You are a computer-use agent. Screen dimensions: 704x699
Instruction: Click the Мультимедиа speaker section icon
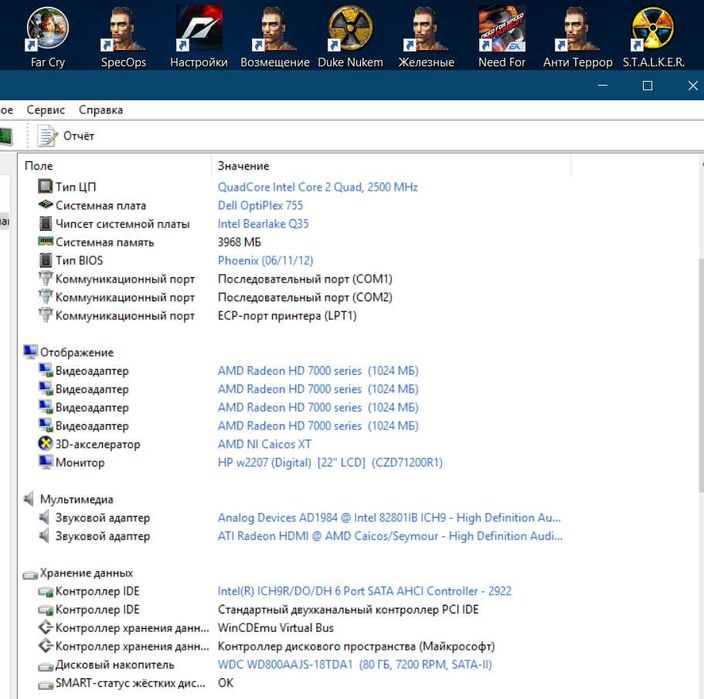(29, 499)
